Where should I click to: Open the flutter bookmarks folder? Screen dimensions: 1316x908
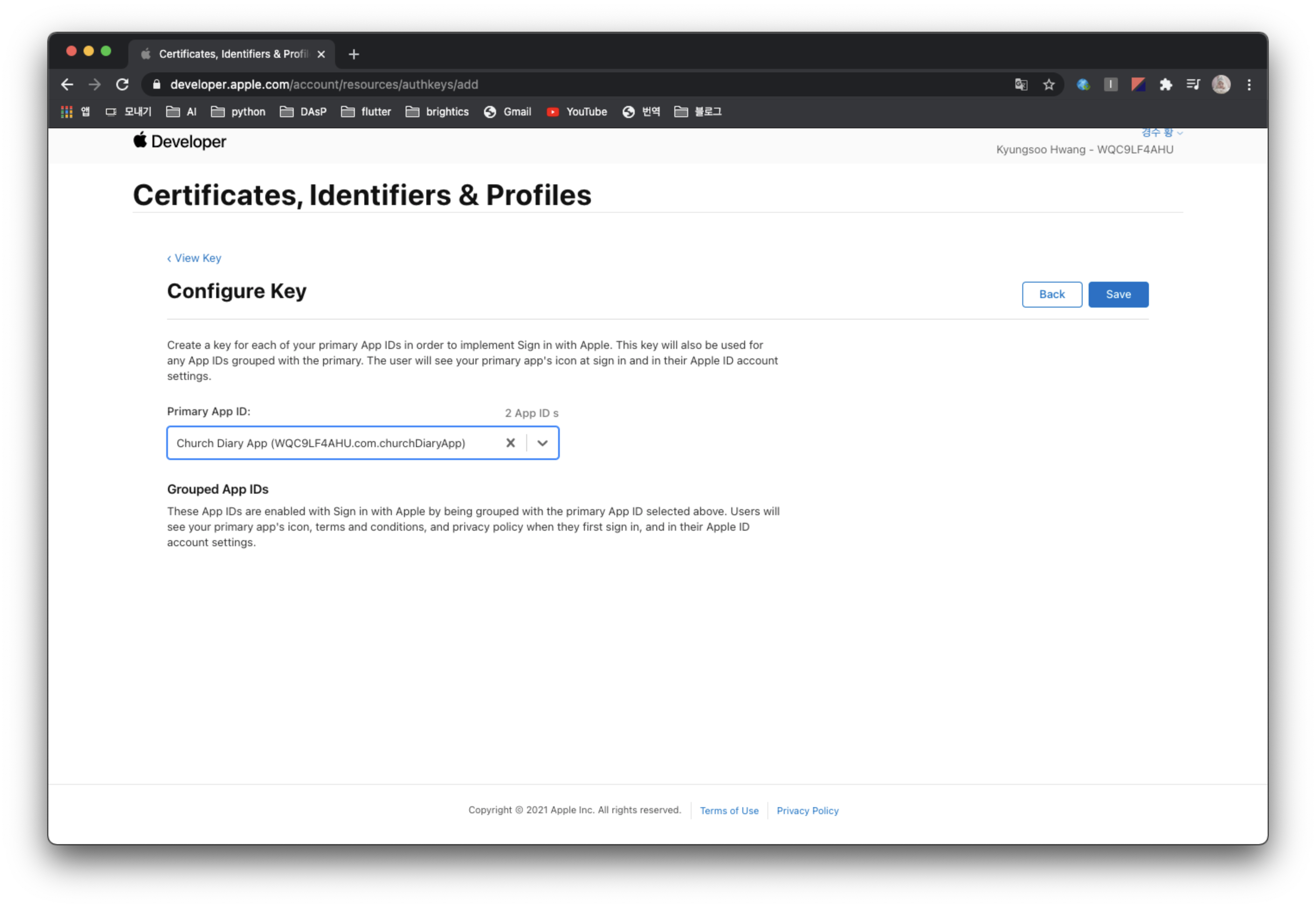366,112
